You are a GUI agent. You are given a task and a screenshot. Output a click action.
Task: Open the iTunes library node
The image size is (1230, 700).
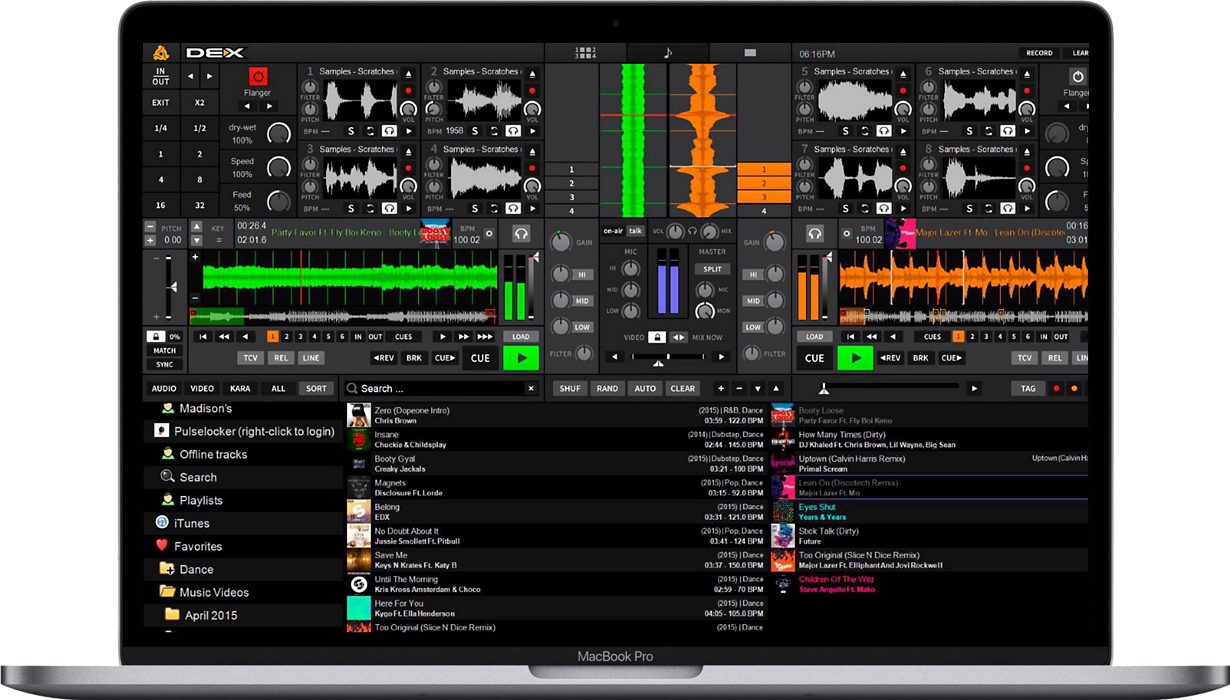(x=191, y=523)
